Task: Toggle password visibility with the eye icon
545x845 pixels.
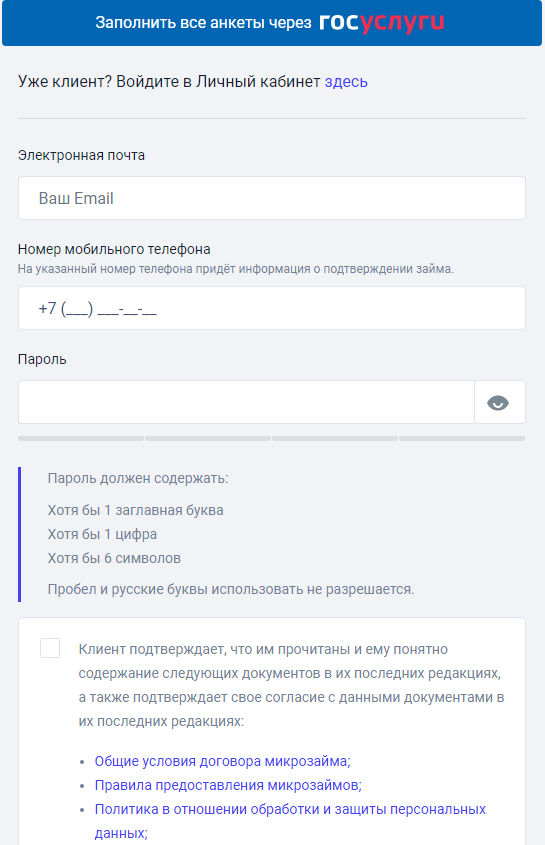Action: [x=500, y=403]
